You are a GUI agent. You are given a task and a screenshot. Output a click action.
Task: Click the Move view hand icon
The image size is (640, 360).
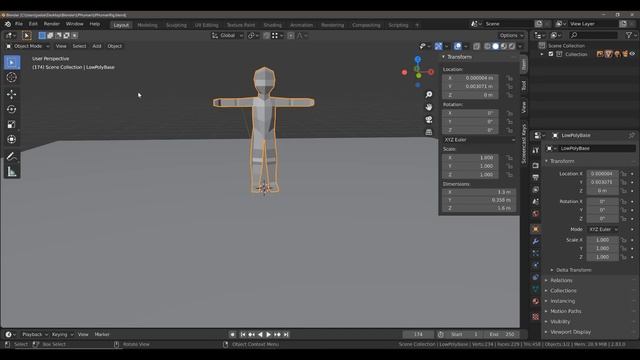(x=429, y=107)
